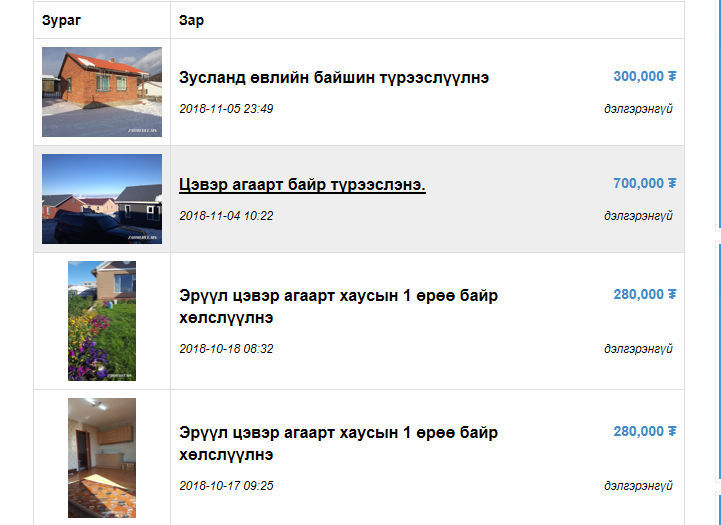Select 280,000 ₮ price of 2018-10-17 listing

tap(644, 431)
